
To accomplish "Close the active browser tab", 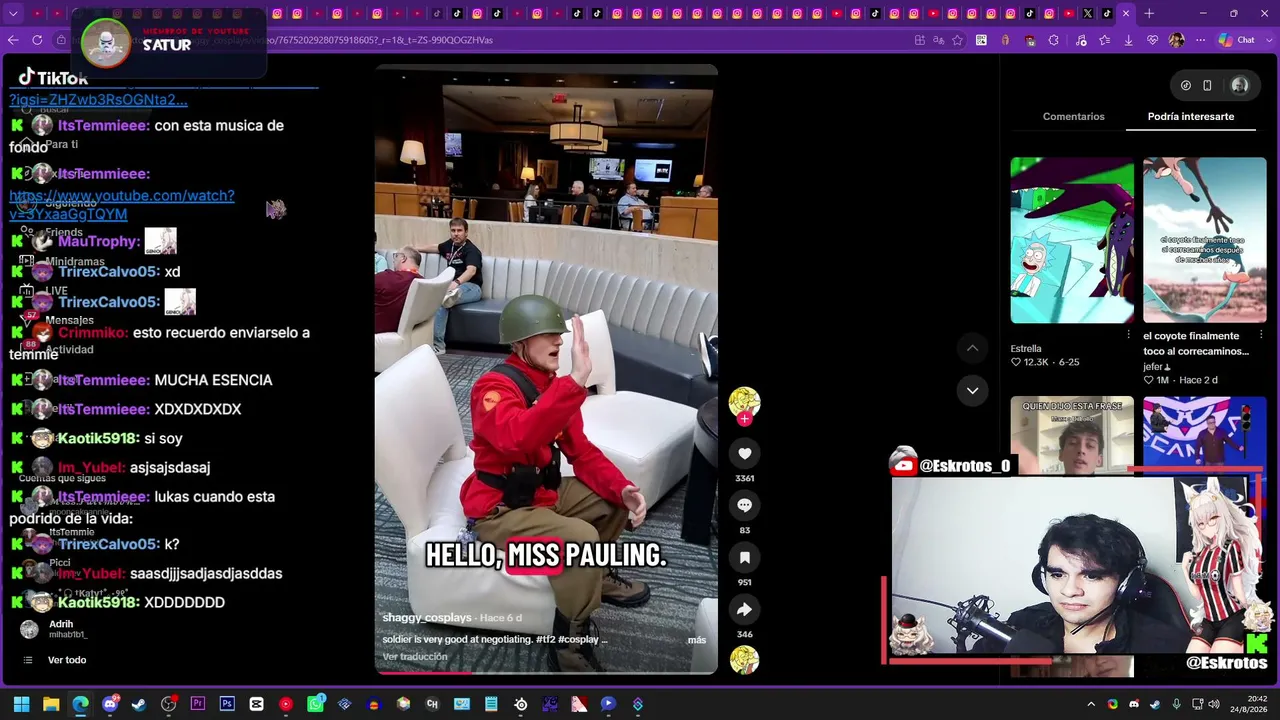I will point(1126,14).
